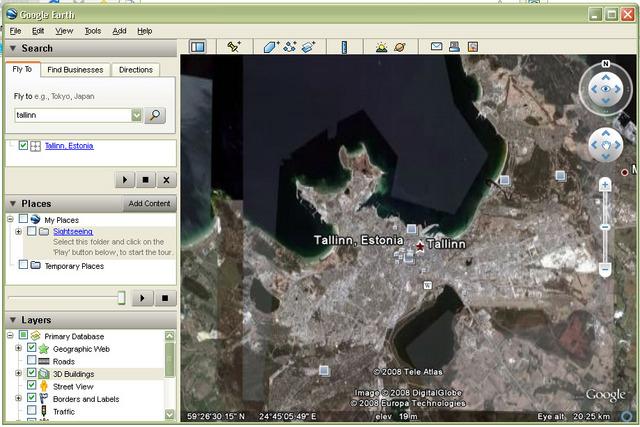
Task: Click the Layers panel scrollbar thumb
Action: coord(169,360)
